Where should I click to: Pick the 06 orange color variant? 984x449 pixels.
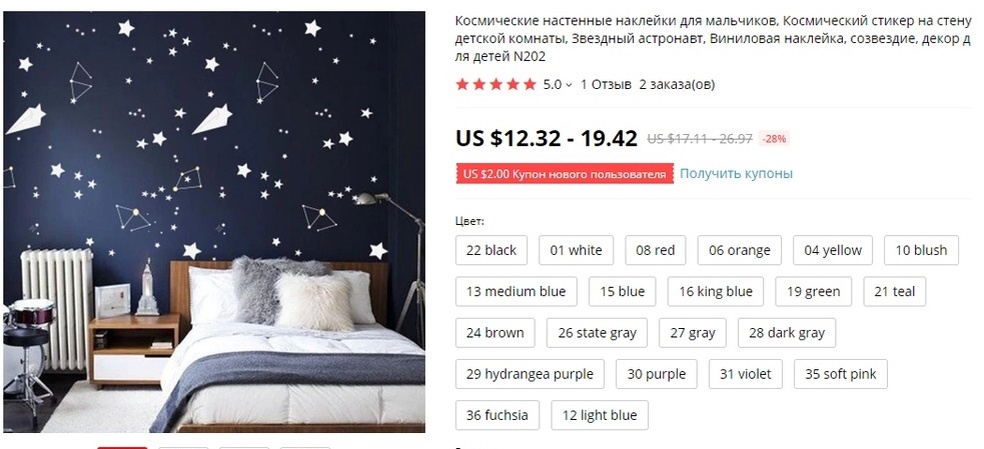click(x=739, y=250)
